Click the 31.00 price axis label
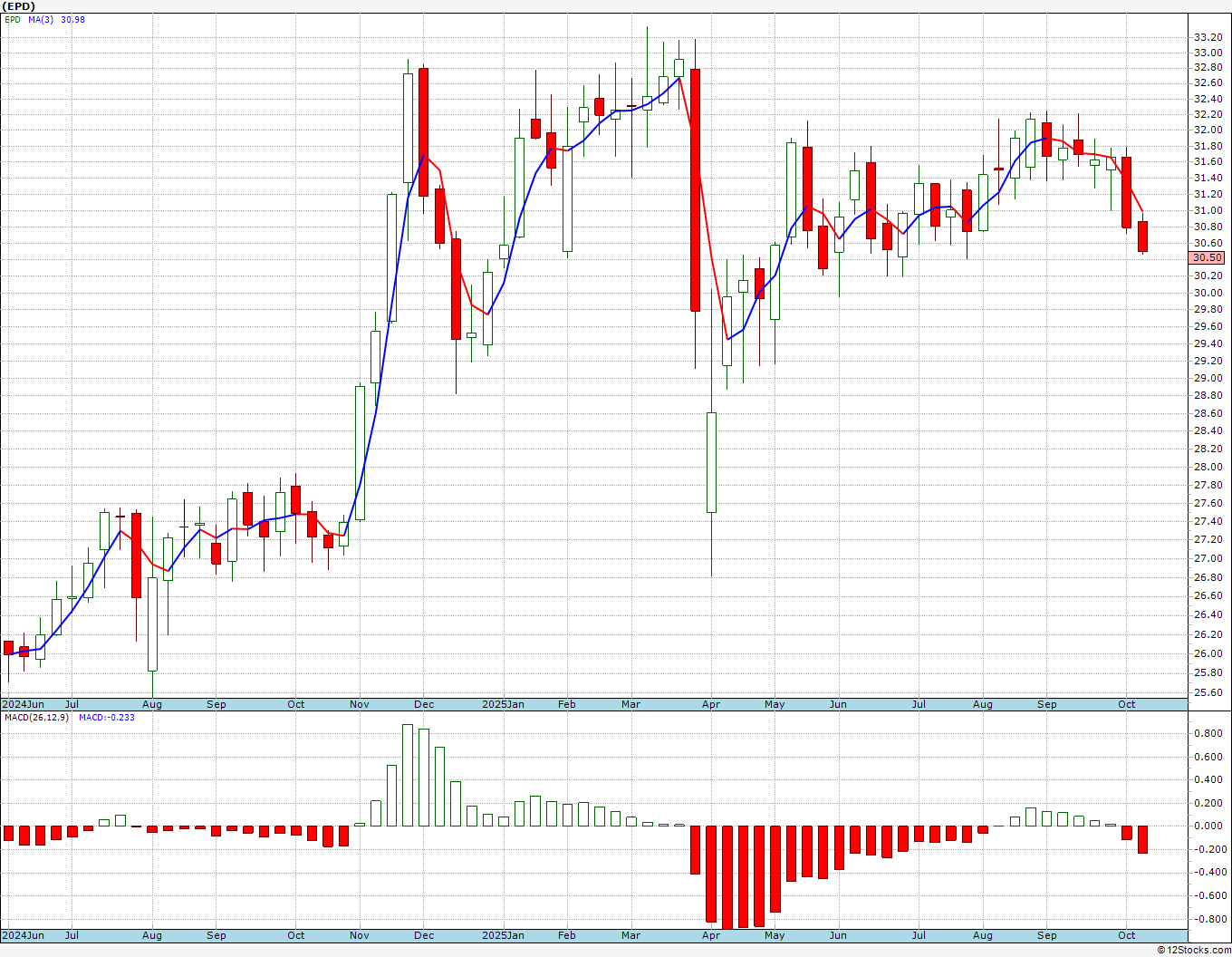This screenshot has height=957, width=1232. 1208,210
